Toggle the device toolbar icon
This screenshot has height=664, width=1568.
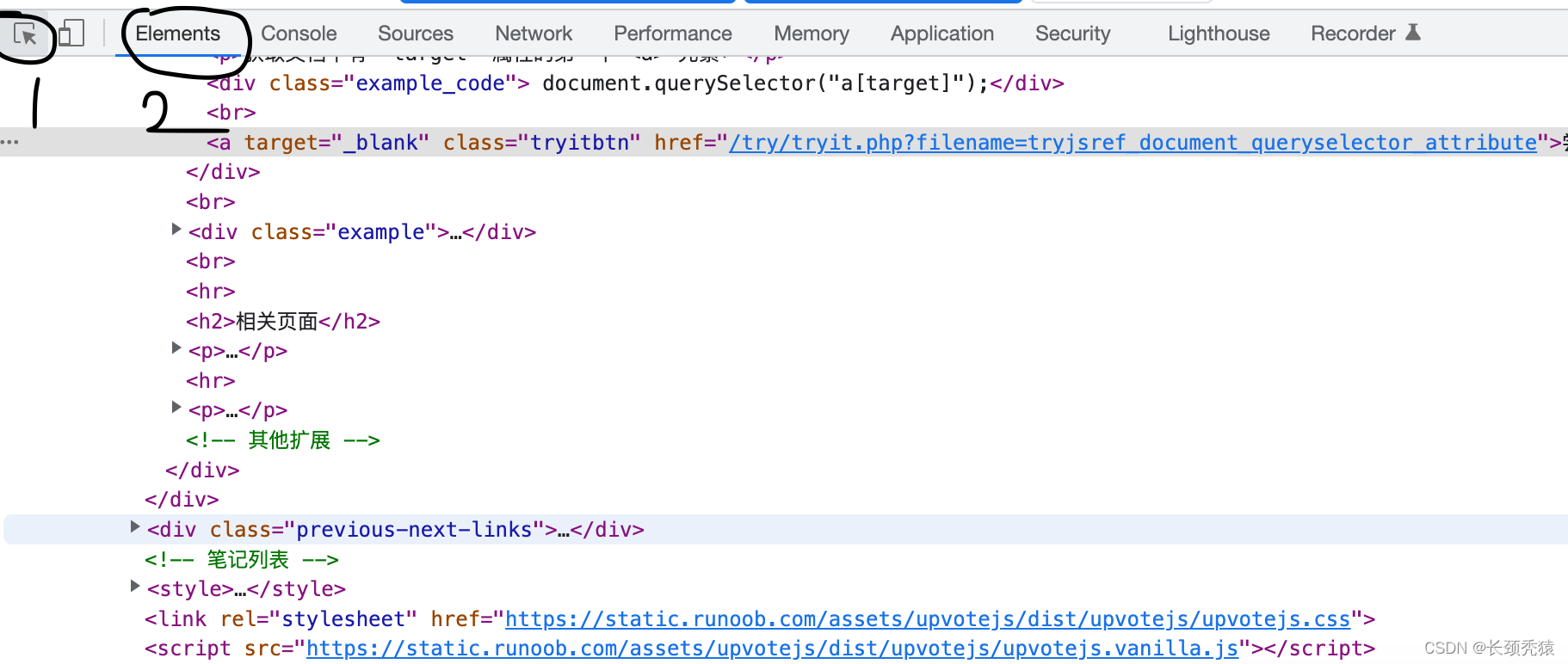click(x=71, y=34)
